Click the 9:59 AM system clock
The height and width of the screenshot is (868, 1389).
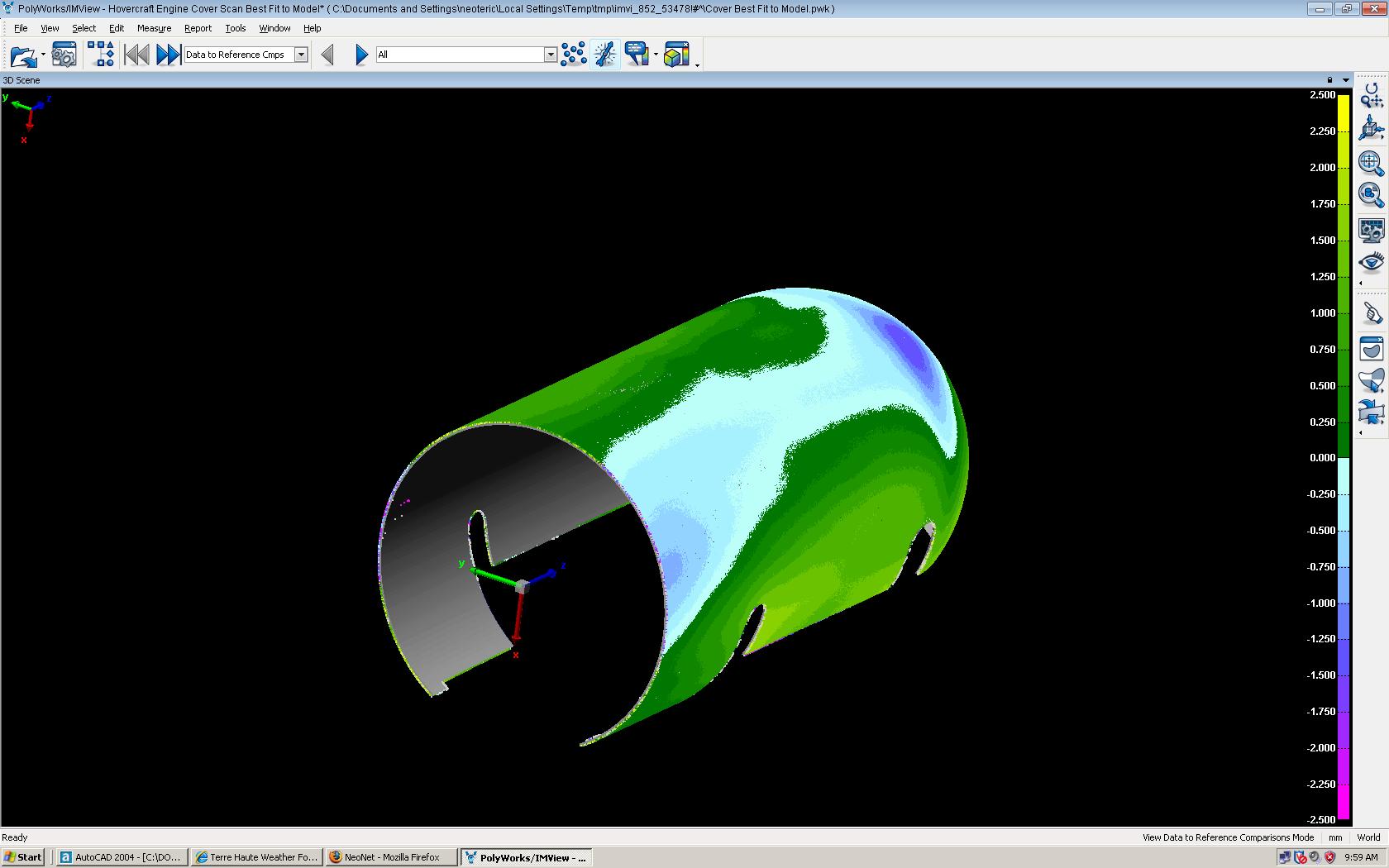(x=1361, y=857)
